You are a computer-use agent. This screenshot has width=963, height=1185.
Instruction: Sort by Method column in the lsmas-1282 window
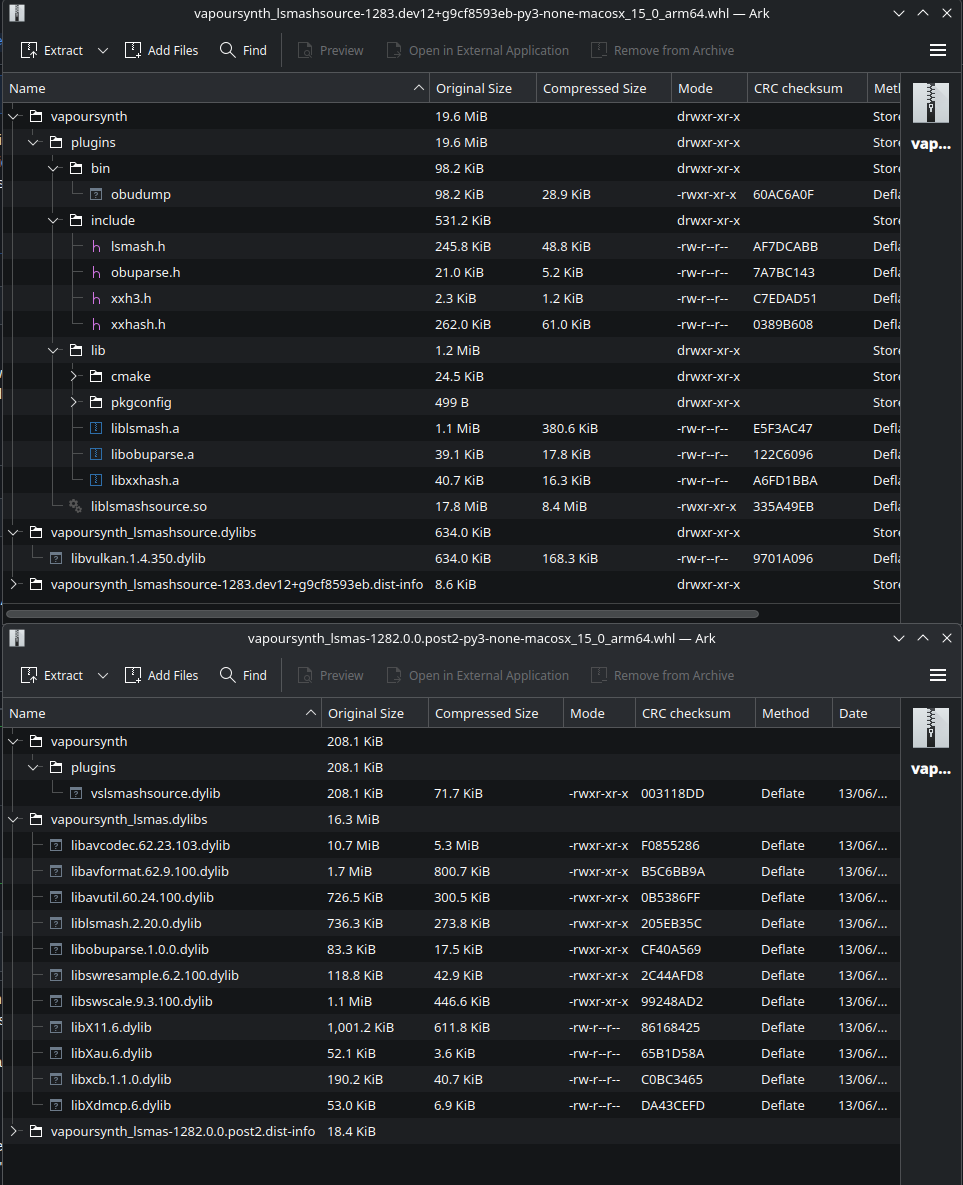pyautogui.click(x=793, y=713)
